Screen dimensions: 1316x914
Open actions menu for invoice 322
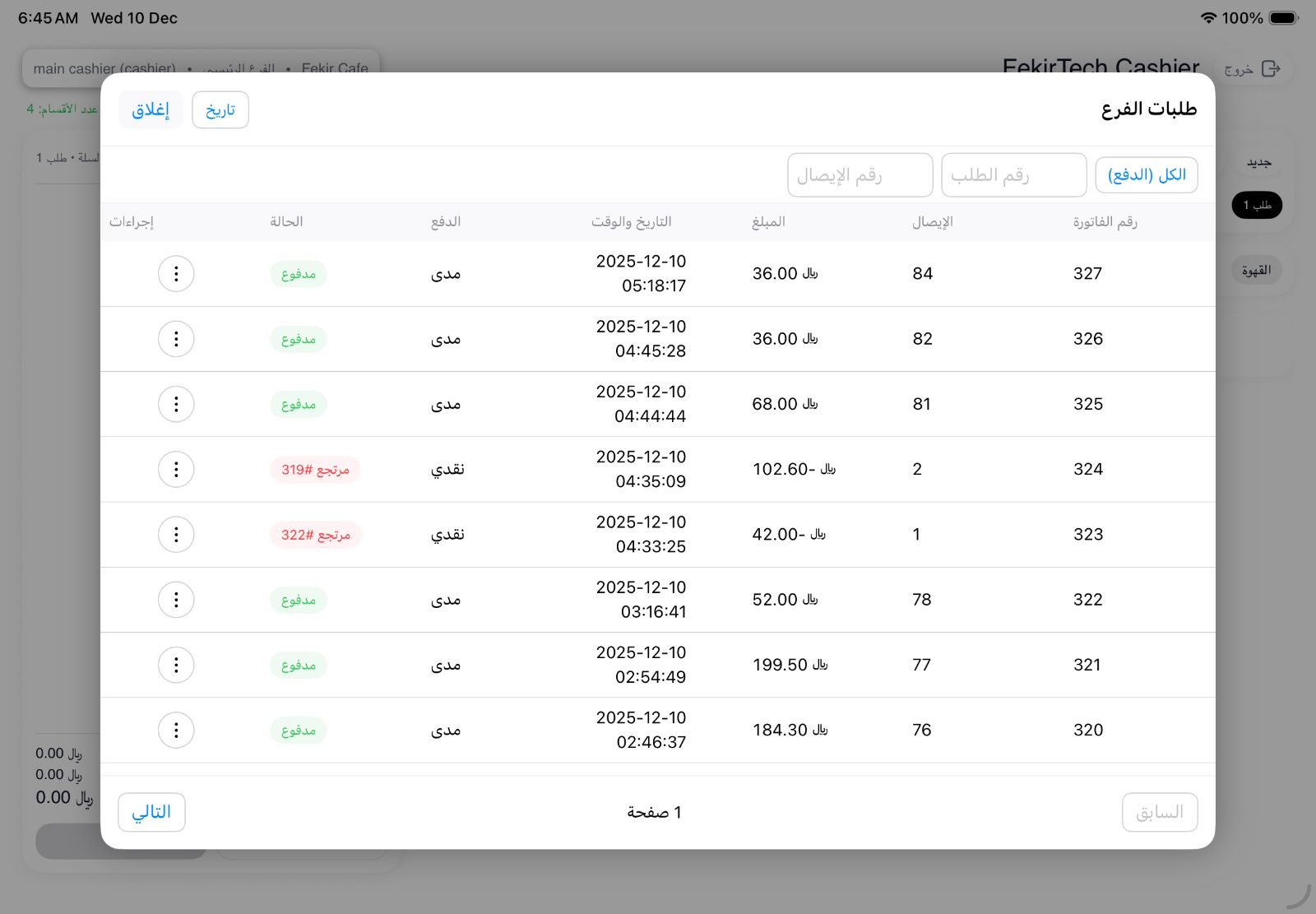coord(176,599)
